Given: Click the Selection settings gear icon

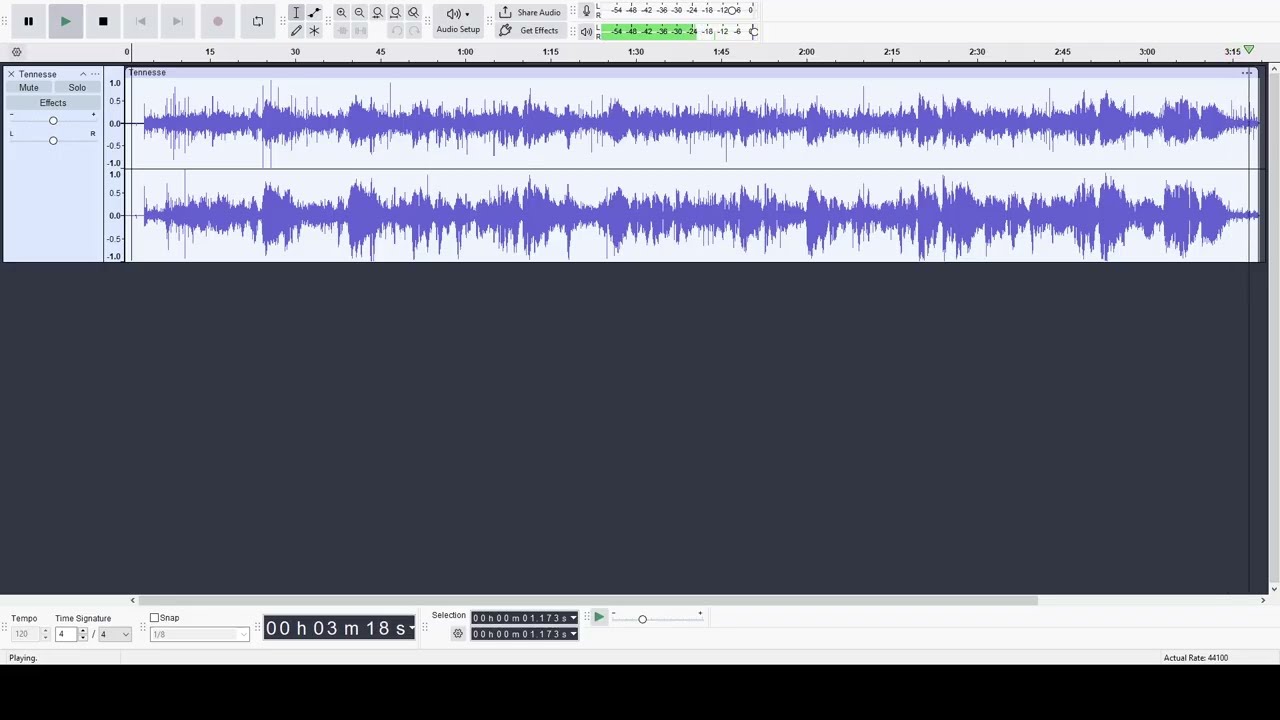Looking at the screenshot, I should click(458, 634).
